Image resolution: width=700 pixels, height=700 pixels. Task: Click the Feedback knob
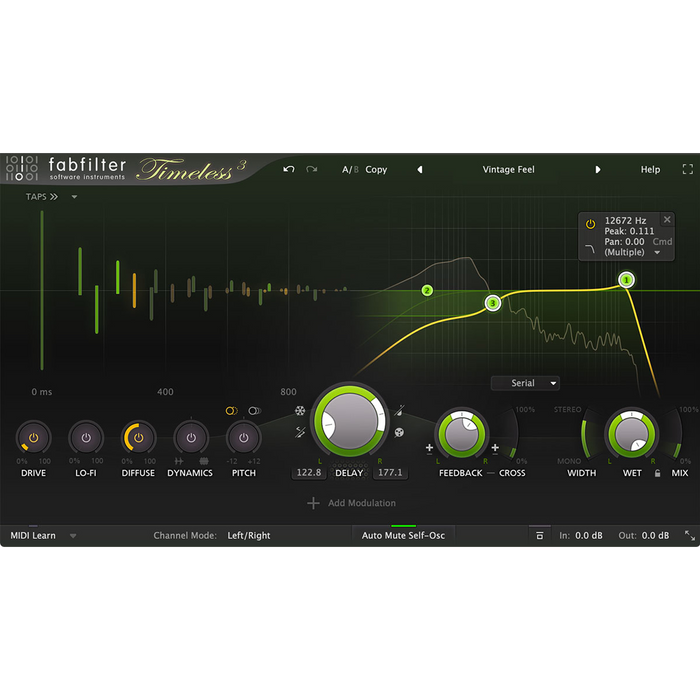coord(462,433)
